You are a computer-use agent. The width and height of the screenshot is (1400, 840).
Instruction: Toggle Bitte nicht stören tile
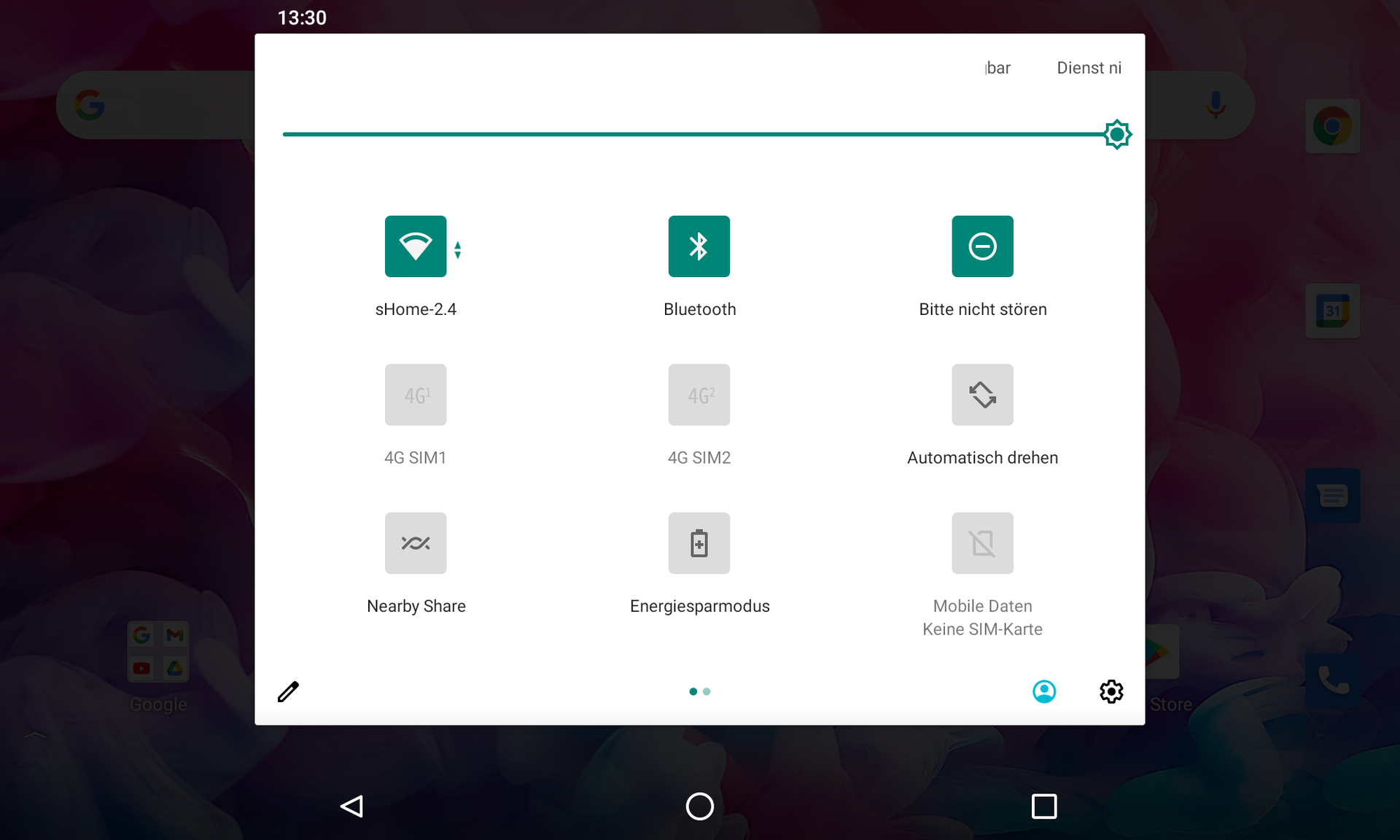click(x=981, y=246)
